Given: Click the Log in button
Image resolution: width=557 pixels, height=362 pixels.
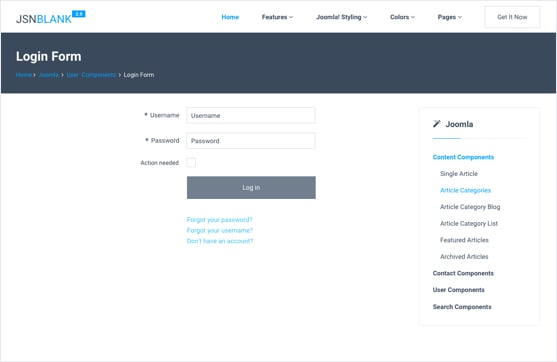Looking at the screenshot, I should pos(251,188).
